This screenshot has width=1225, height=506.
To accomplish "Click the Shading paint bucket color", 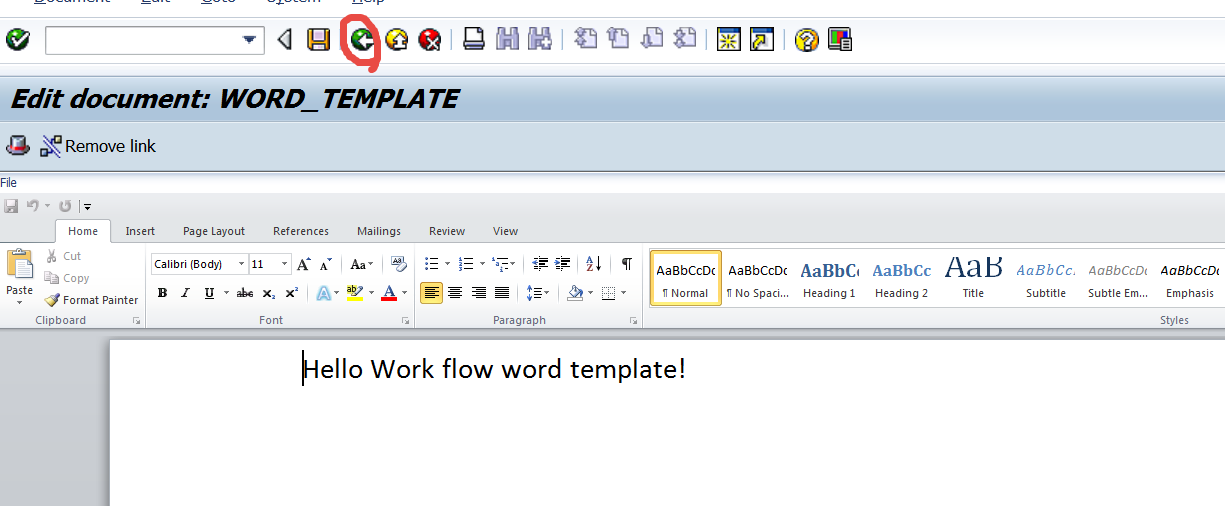I will coord(575,293).
